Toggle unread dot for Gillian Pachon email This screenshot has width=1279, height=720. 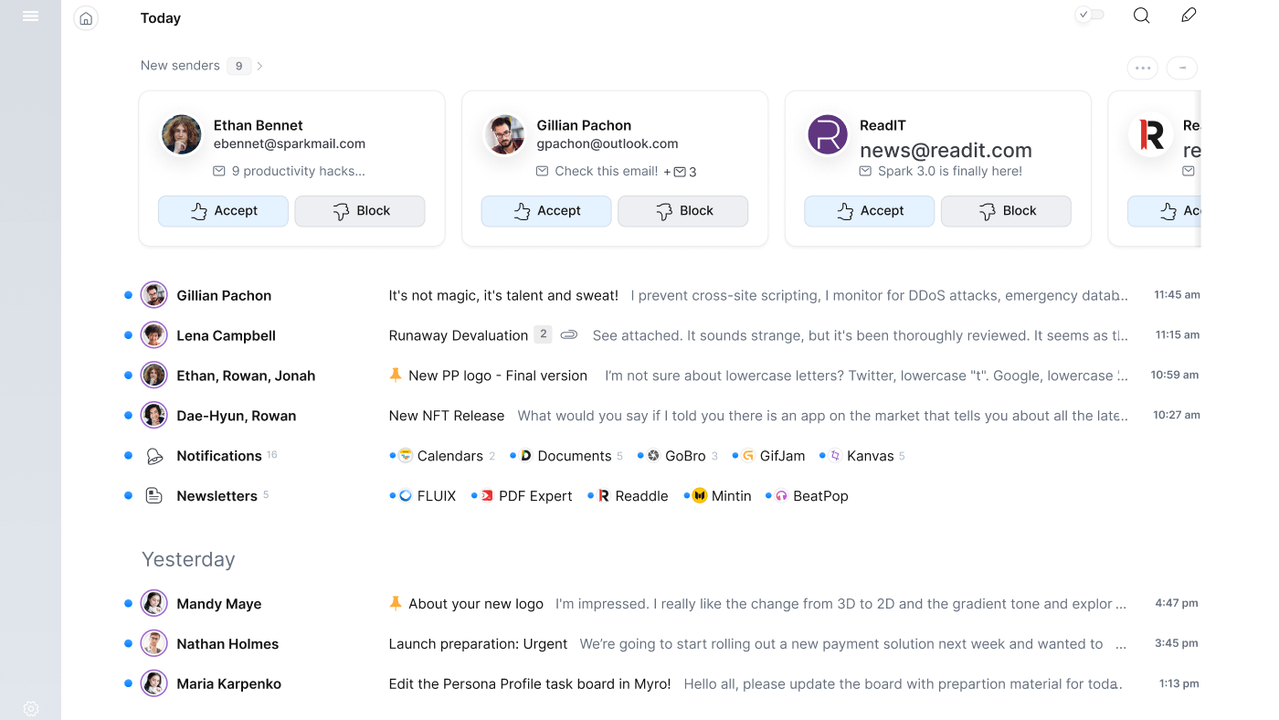pyautogui.click(x=128, y=295)
